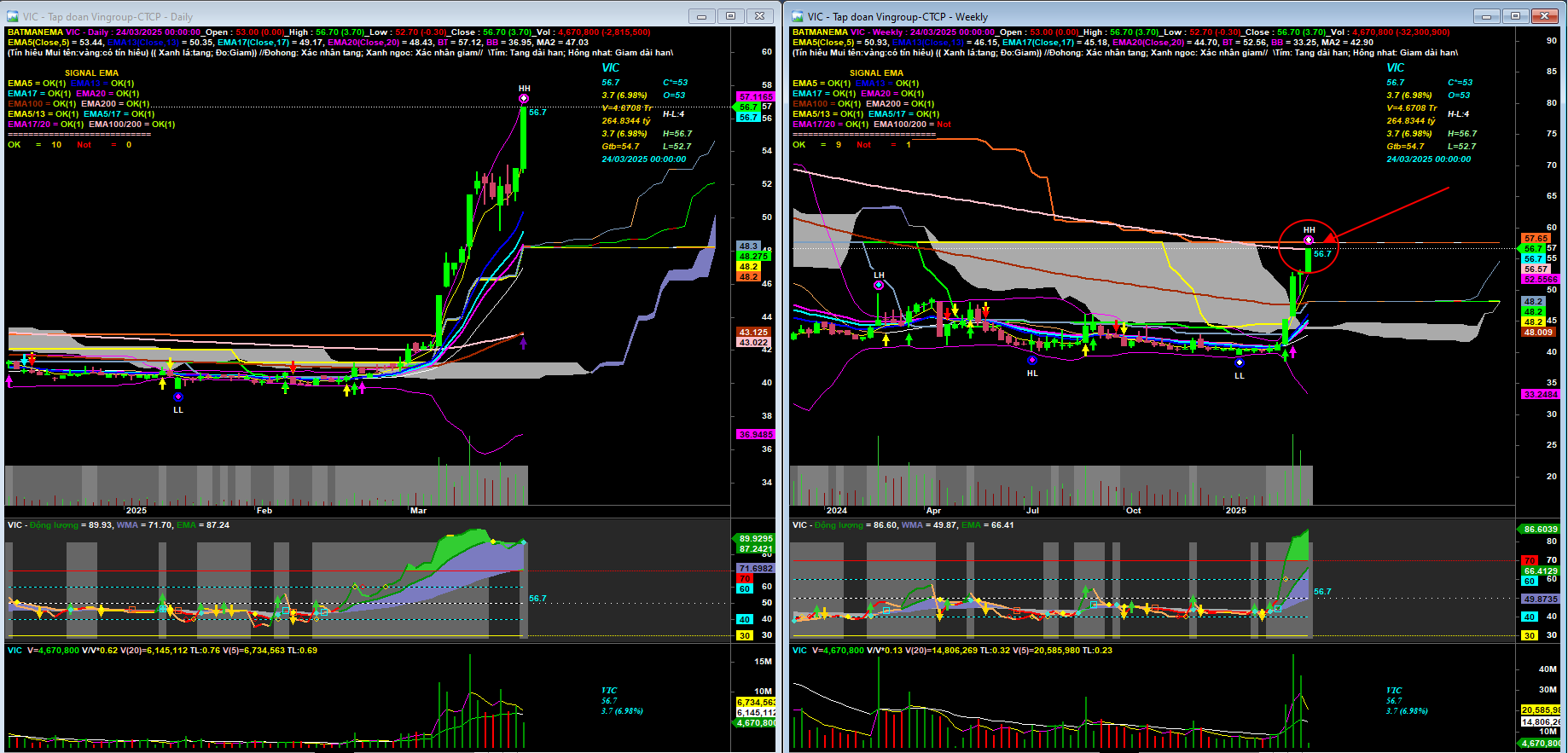1568x753 pixels.
Task: Click the 48.275 green price label in Daily
Action: tap(753, 256)
